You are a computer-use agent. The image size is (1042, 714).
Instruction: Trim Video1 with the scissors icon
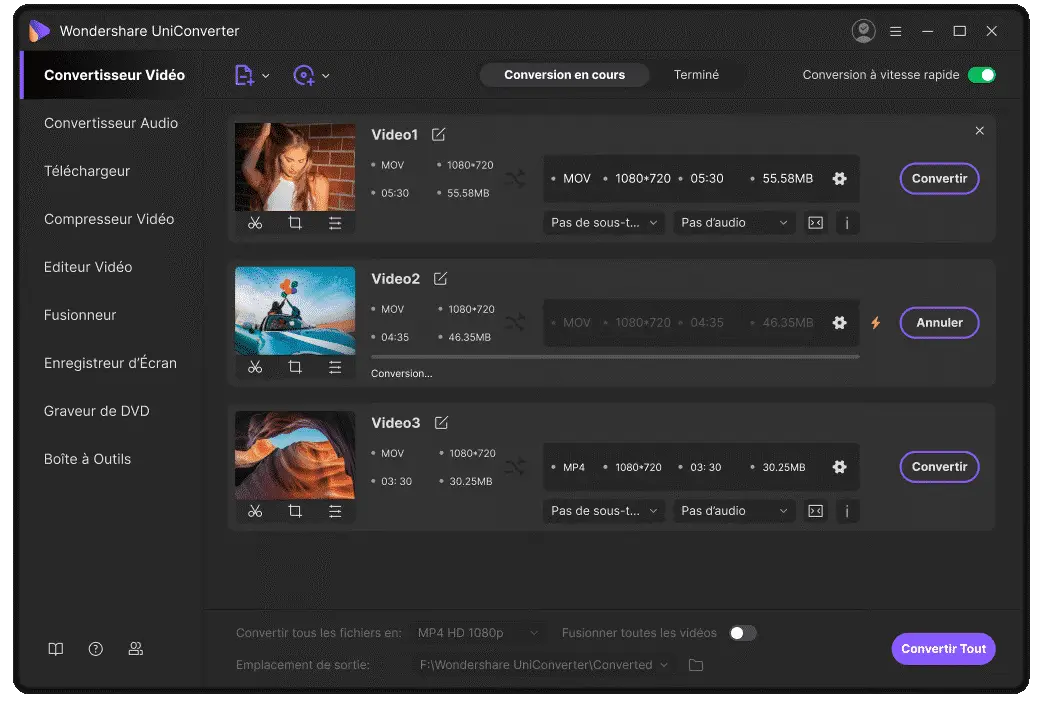(x=255, y=223)
